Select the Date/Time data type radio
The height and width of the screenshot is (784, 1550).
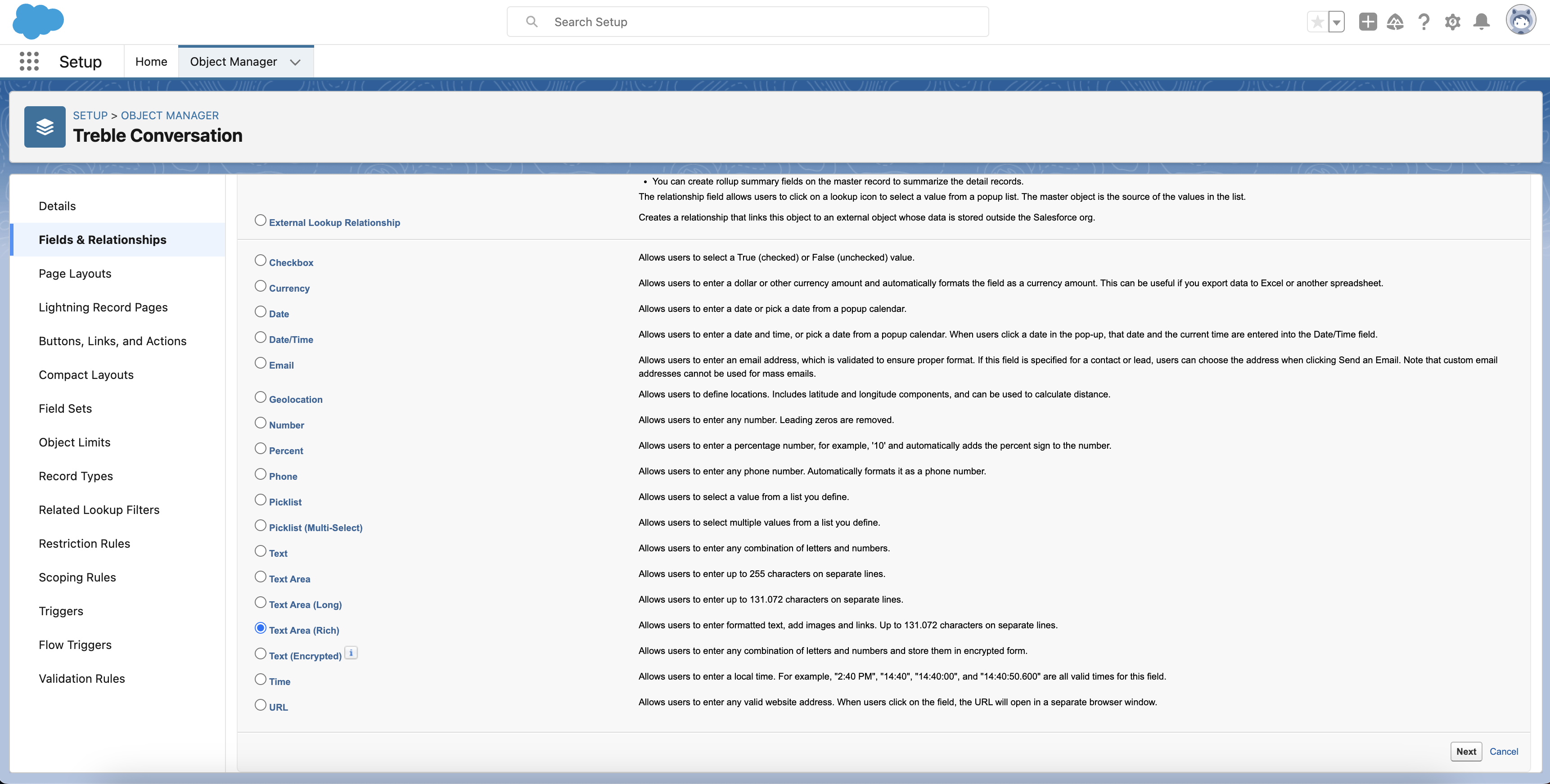pyautogui.click(x=261, y=338)
